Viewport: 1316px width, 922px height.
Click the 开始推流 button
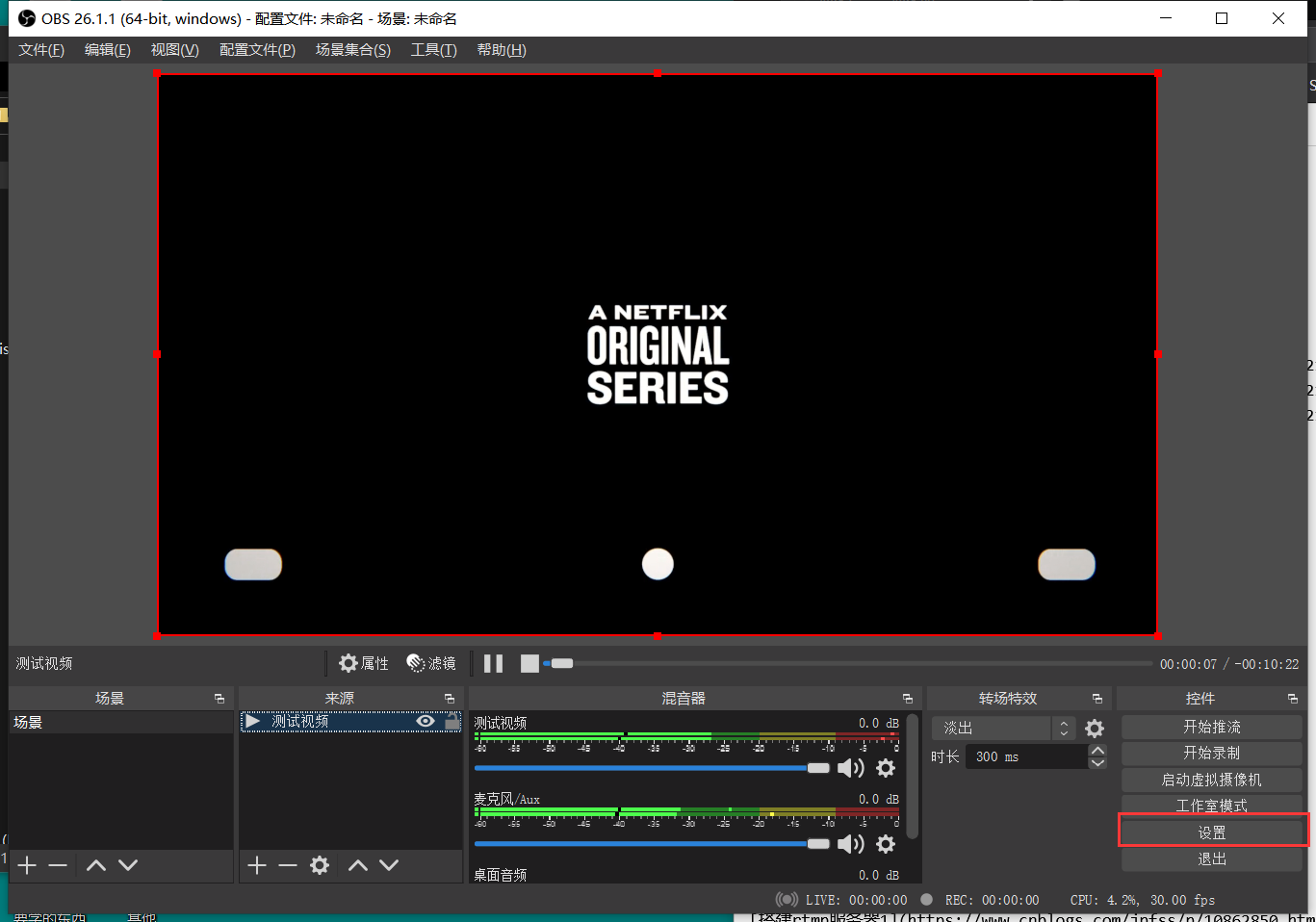click(1211, 727)
